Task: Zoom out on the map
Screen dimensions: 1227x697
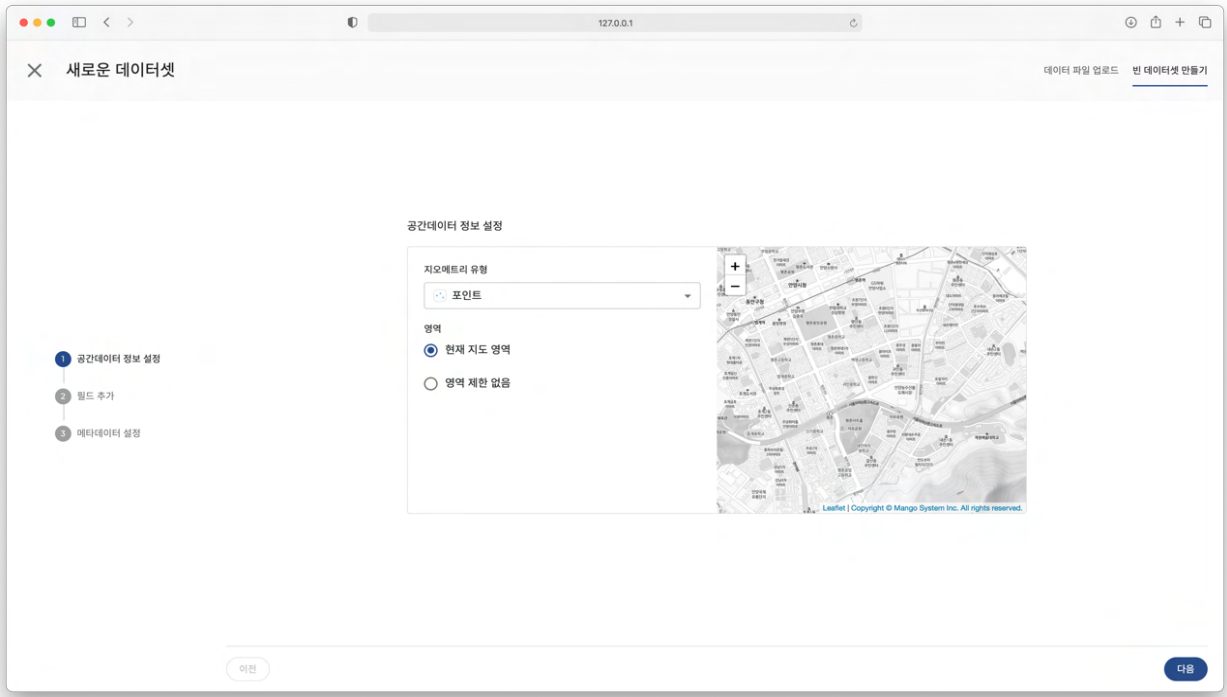Action: pyautogui.click(x=735, y=287)
